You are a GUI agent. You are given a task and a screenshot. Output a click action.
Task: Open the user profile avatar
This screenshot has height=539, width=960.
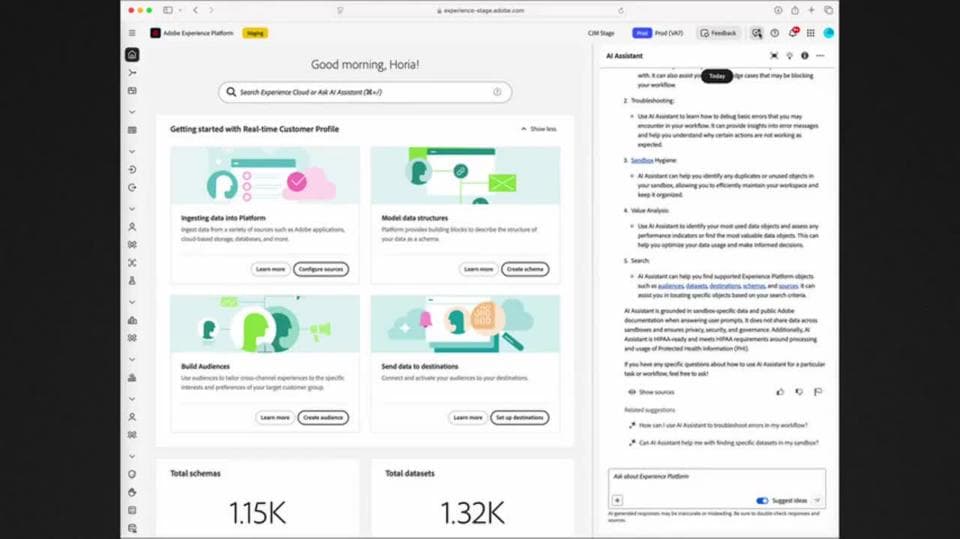[828, 33]
